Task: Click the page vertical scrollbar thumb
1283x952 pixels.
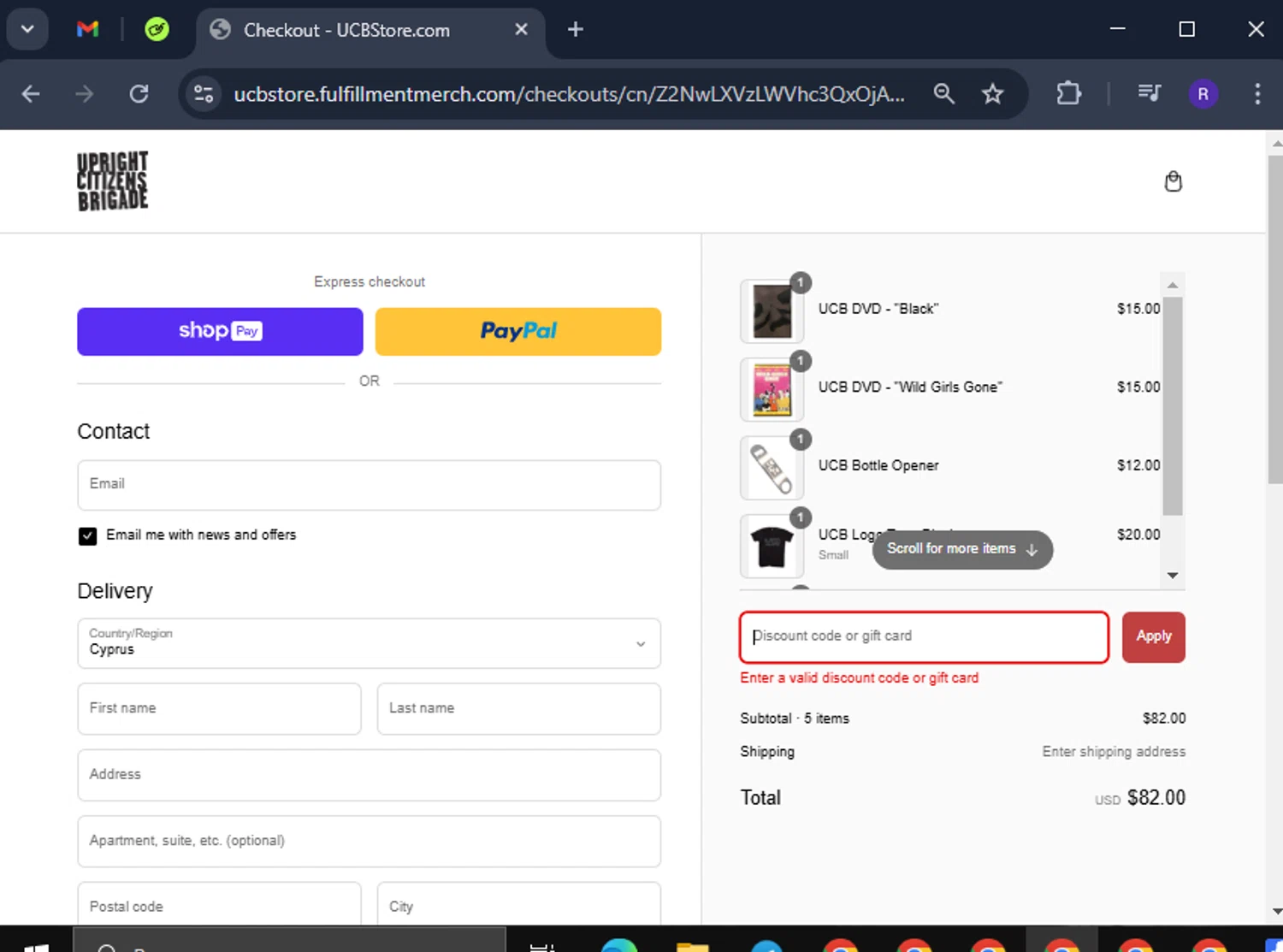Action: 1274,318
